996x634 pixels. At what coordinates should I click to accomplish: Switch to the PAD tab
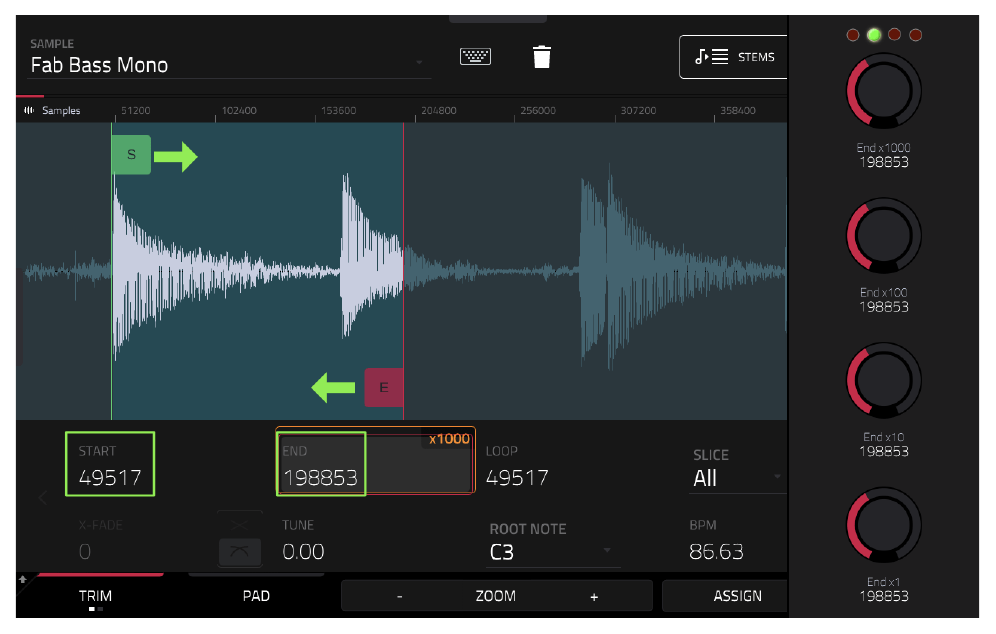click(x=256, y=596)
